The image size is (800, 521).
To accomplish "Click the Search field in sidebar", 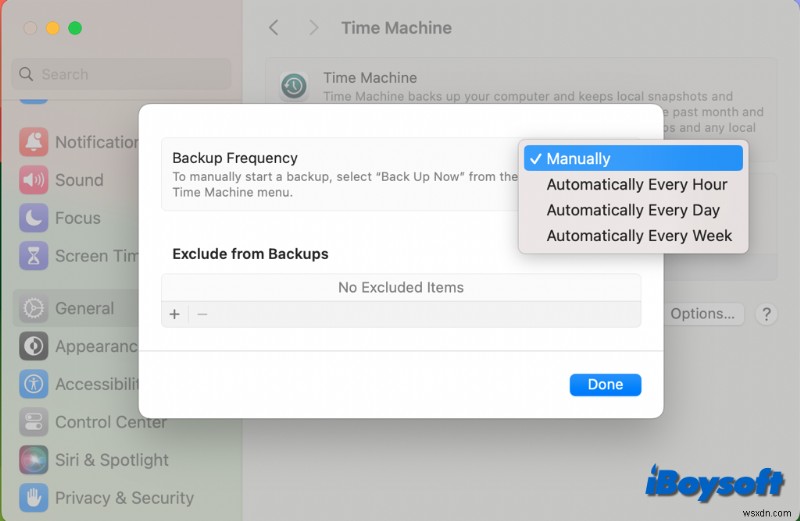I will (x=121, y=74).
